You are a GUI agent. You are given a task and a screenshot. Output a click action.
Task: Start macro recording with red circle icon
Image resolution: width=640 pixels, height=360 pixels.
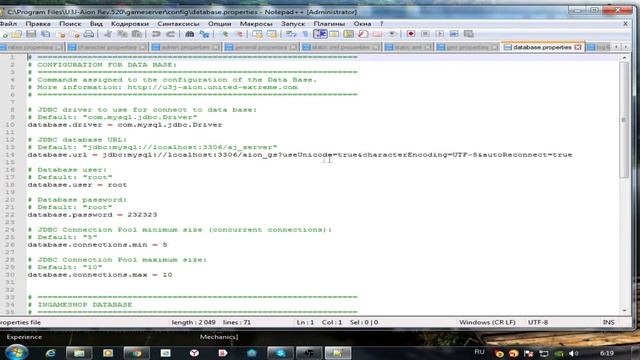411,34
